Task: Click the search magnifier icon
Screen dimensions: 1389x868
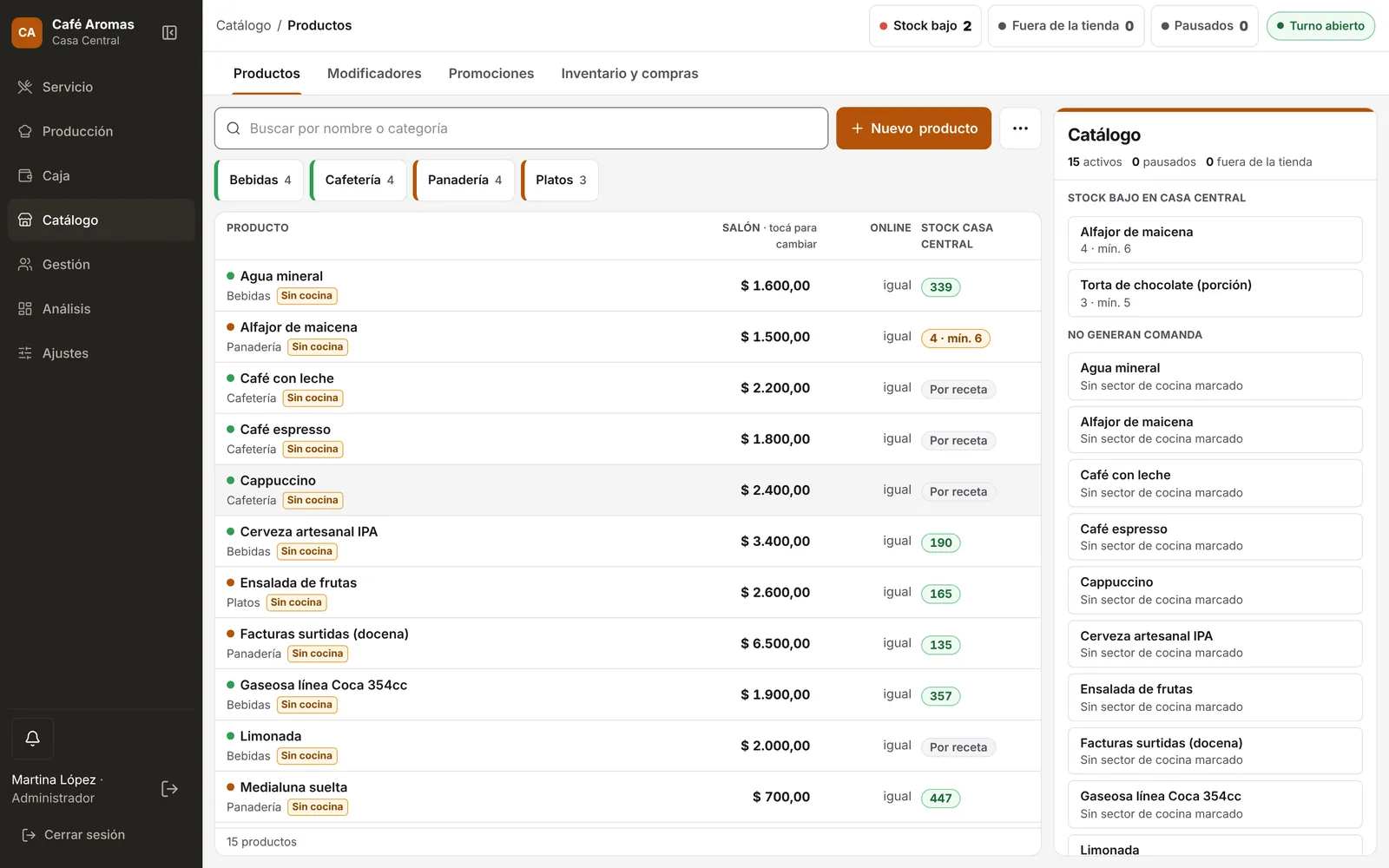Action: [233, 128]
